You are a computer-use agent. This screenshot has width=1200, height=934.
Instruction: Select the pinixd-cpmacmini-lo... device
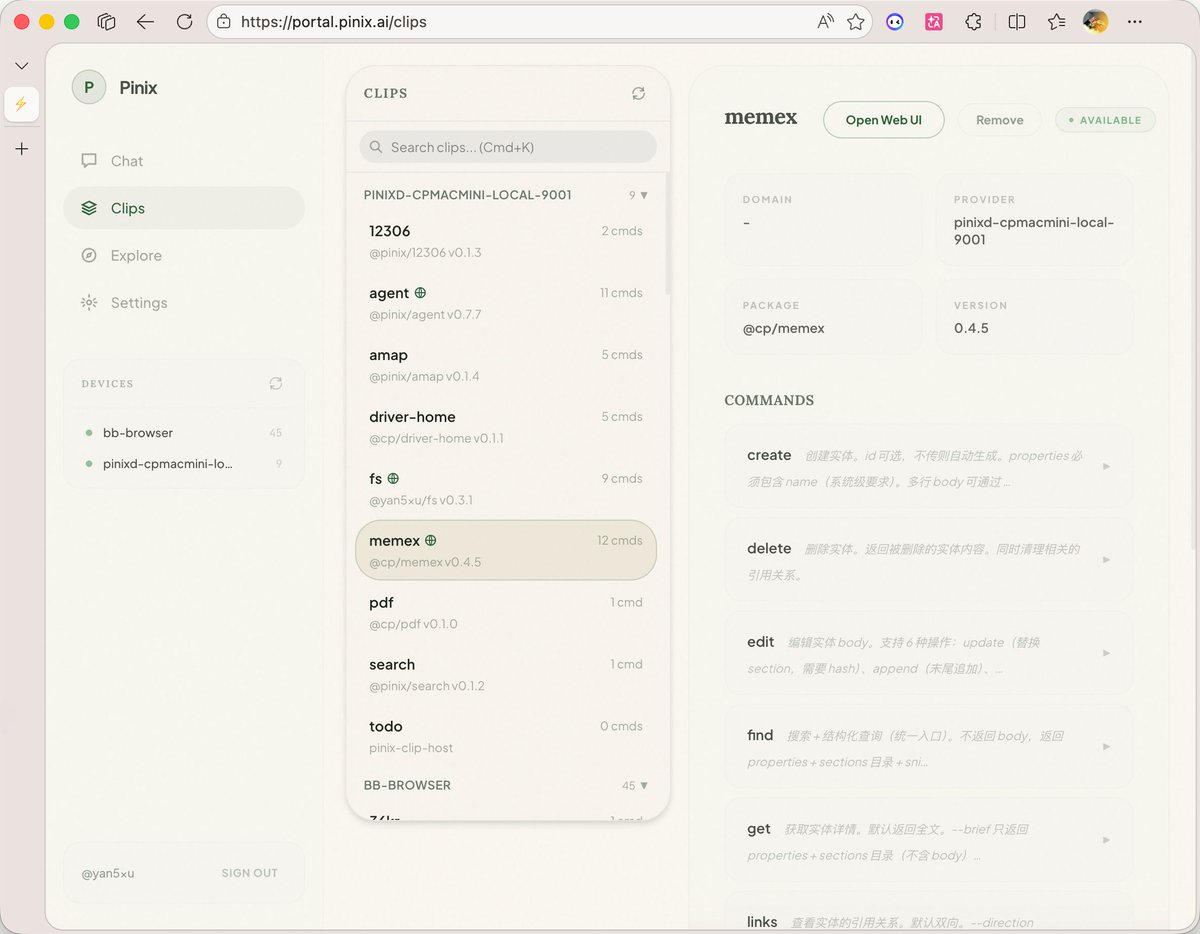pyautogui.click(x=184, y=464)
